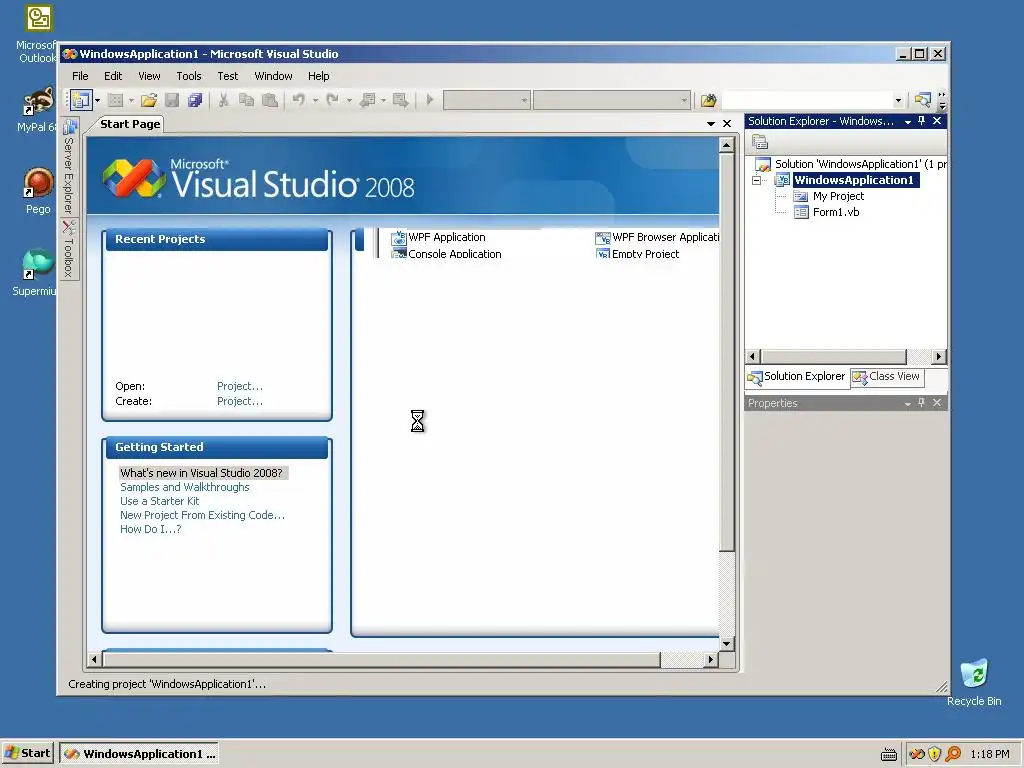Open the Toolbox side tab
This screenshot has width=1024, height=768.
click(x=69, y=249)
